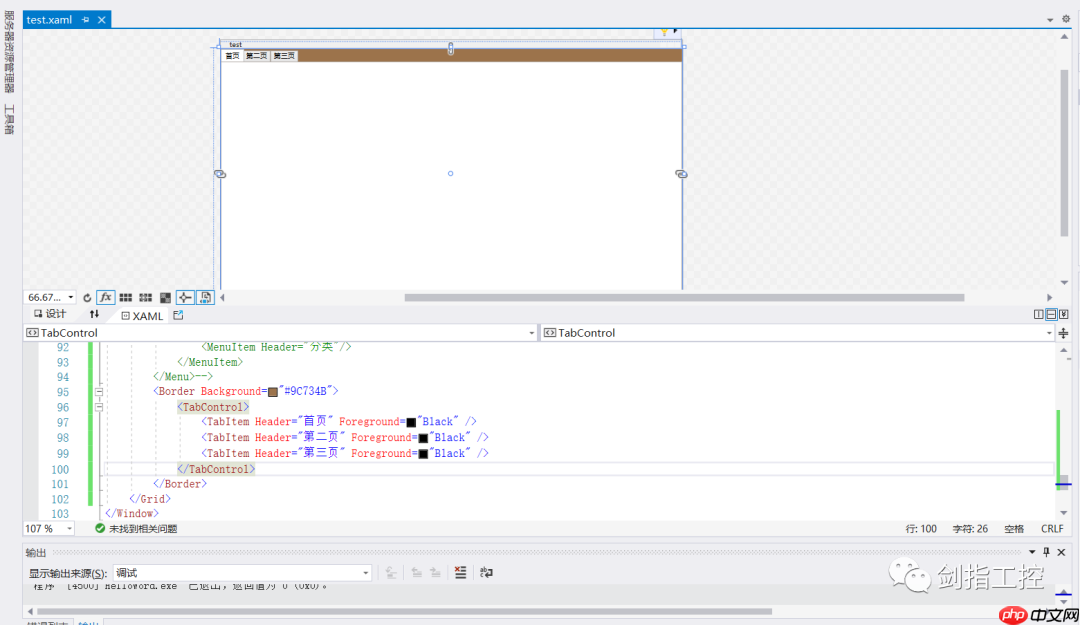Click the swap panes arrows icon
The height and width of the screenshot is (625, 1080).
point(94,314)
